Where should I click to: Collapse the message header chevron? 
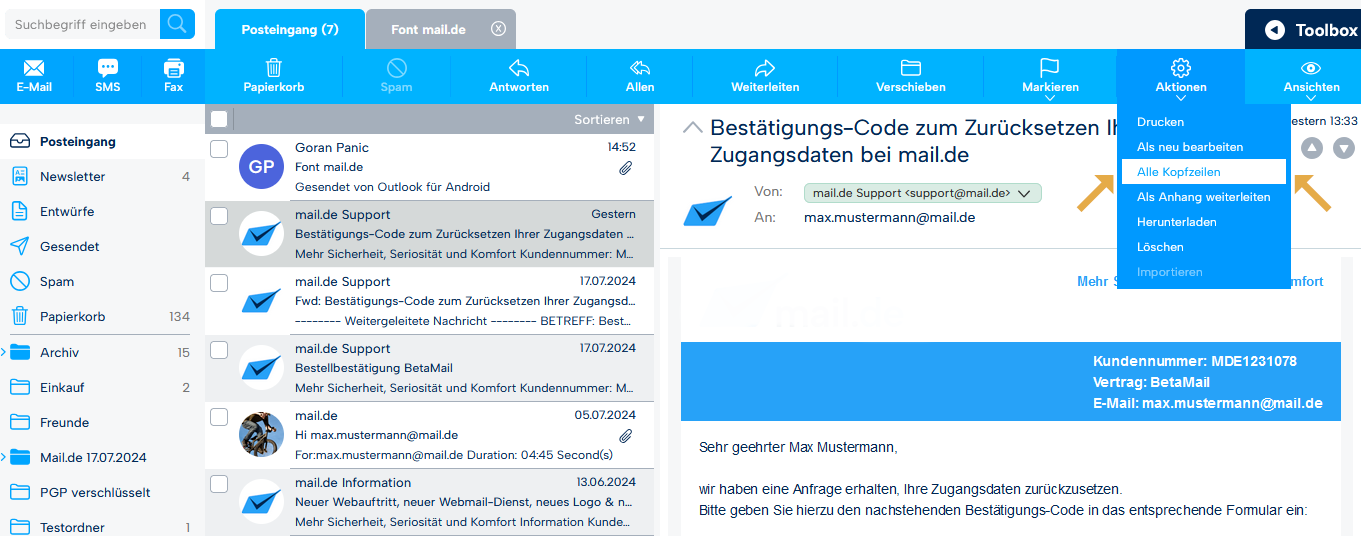pyautogui.click(x=692, y=128)
